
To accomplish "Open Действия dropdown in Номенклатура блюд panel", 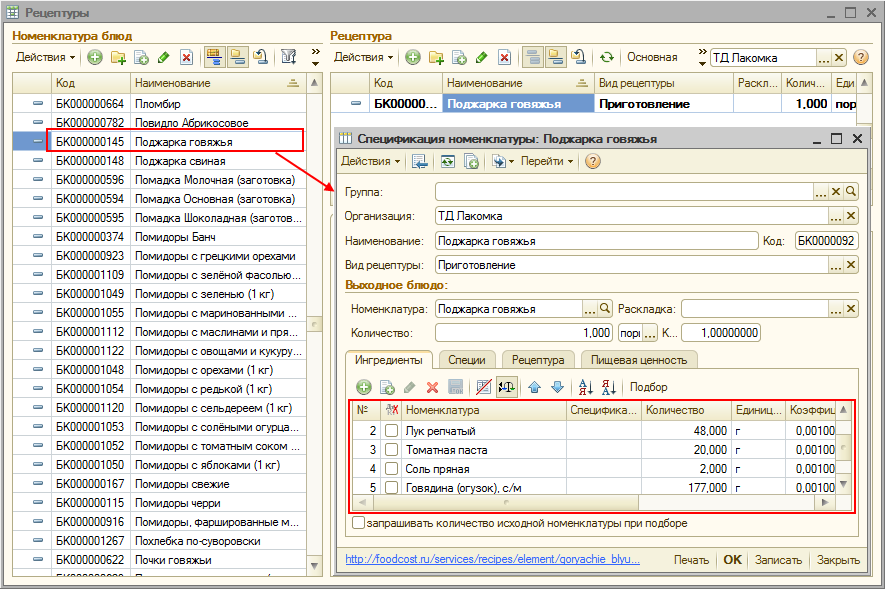I will 45,58.
